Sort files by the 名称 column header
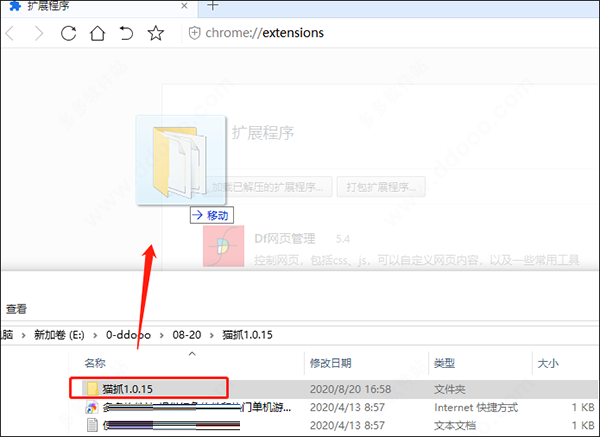 click(x=95, y=363)
